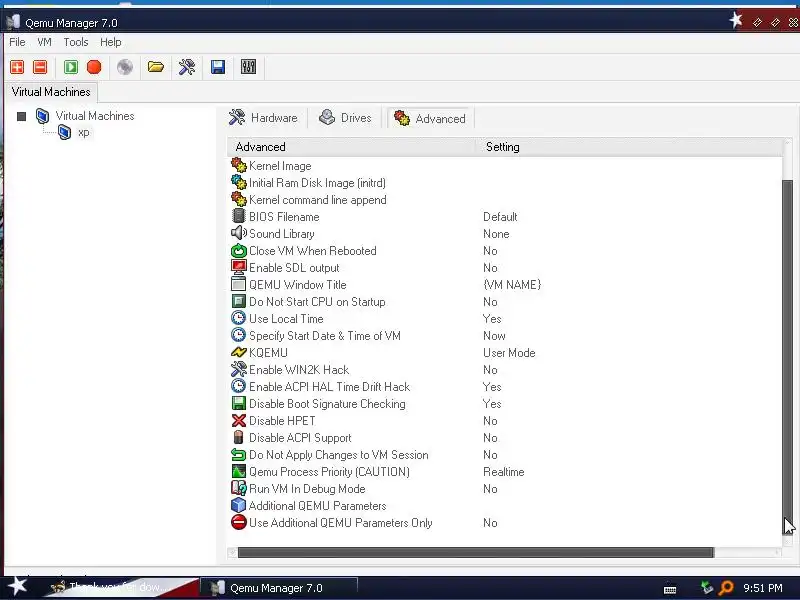Click the BIOS Filename 'Default' setting value

click(x=500, y=217)
